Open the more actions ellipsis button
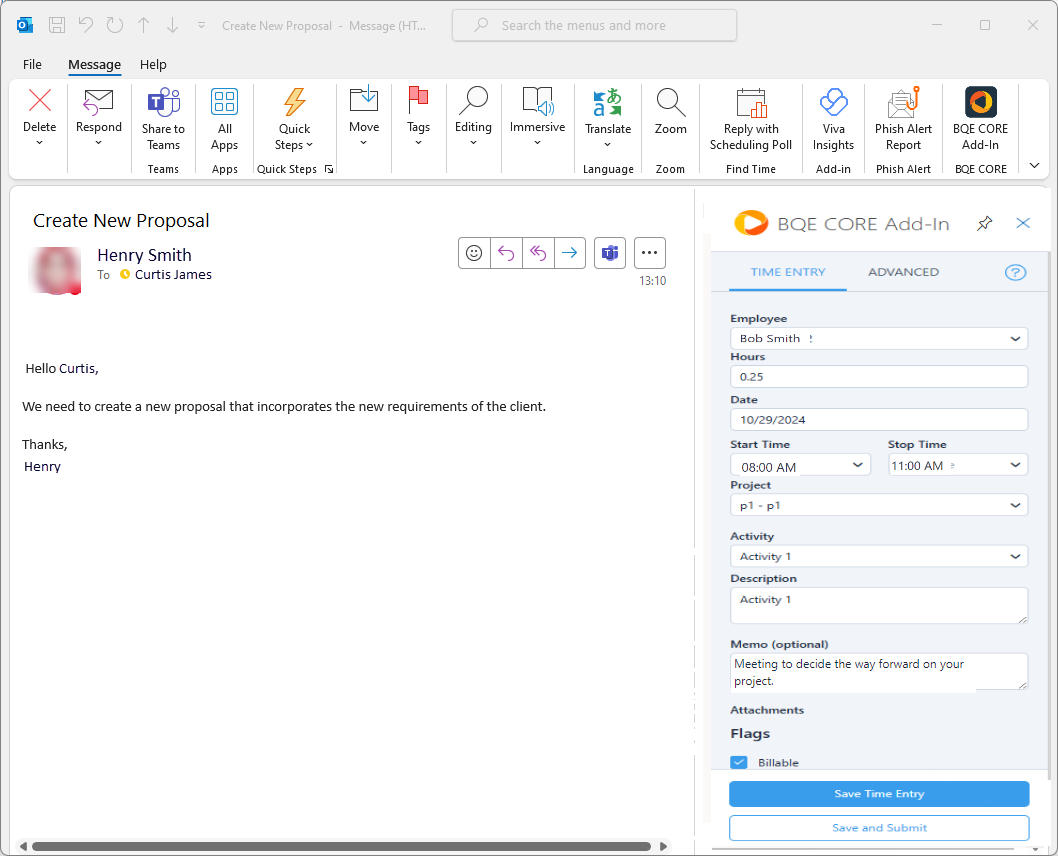Image resolution: width=1058 pixels, height=856 pixels. tap(650, 253)
